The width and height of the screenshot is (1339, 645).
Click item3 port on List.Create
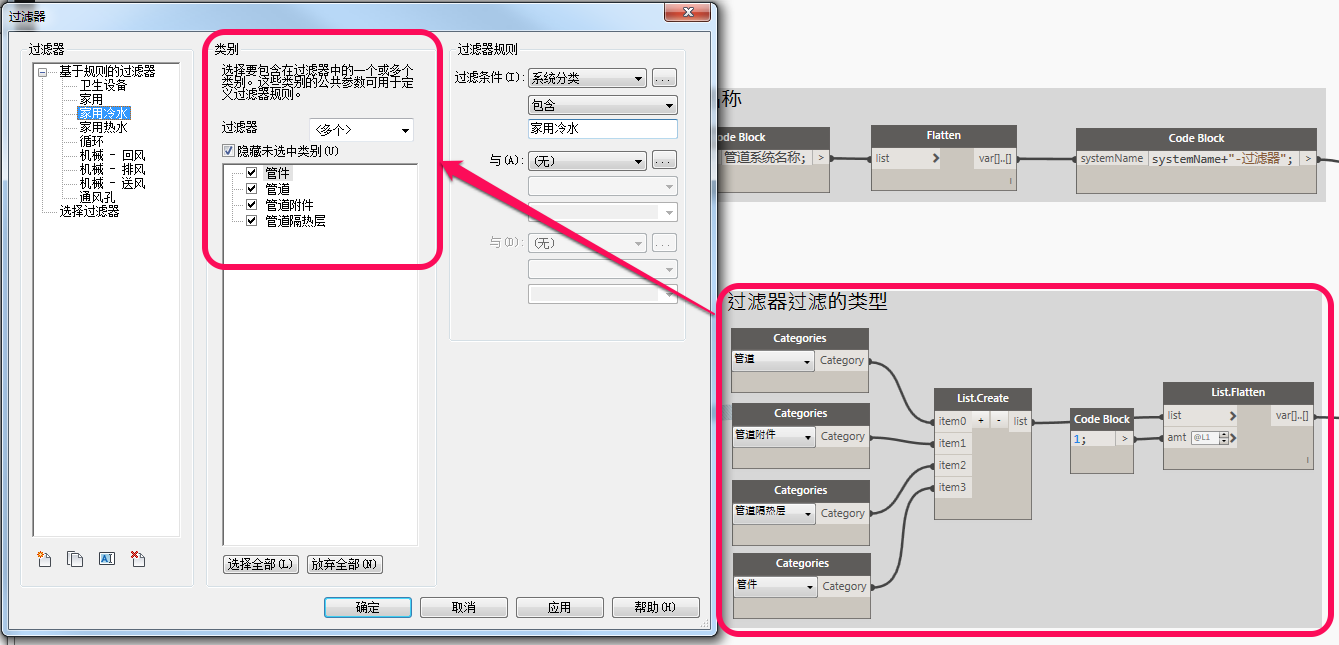pos(953,487)
